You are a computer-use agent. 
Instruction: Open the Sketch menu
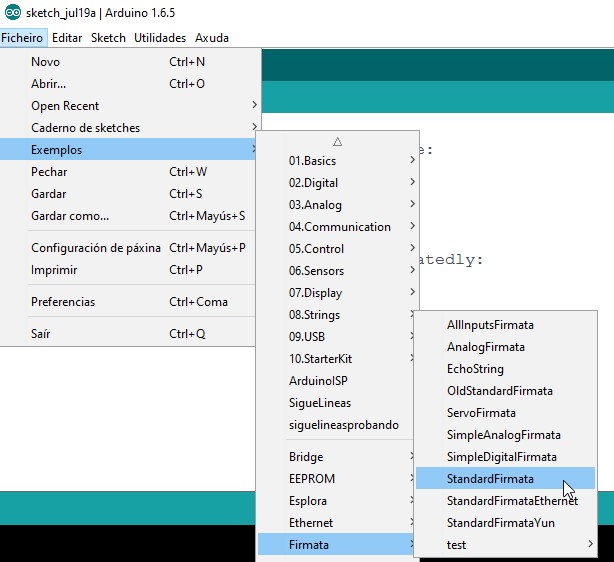tap(108, 38)
